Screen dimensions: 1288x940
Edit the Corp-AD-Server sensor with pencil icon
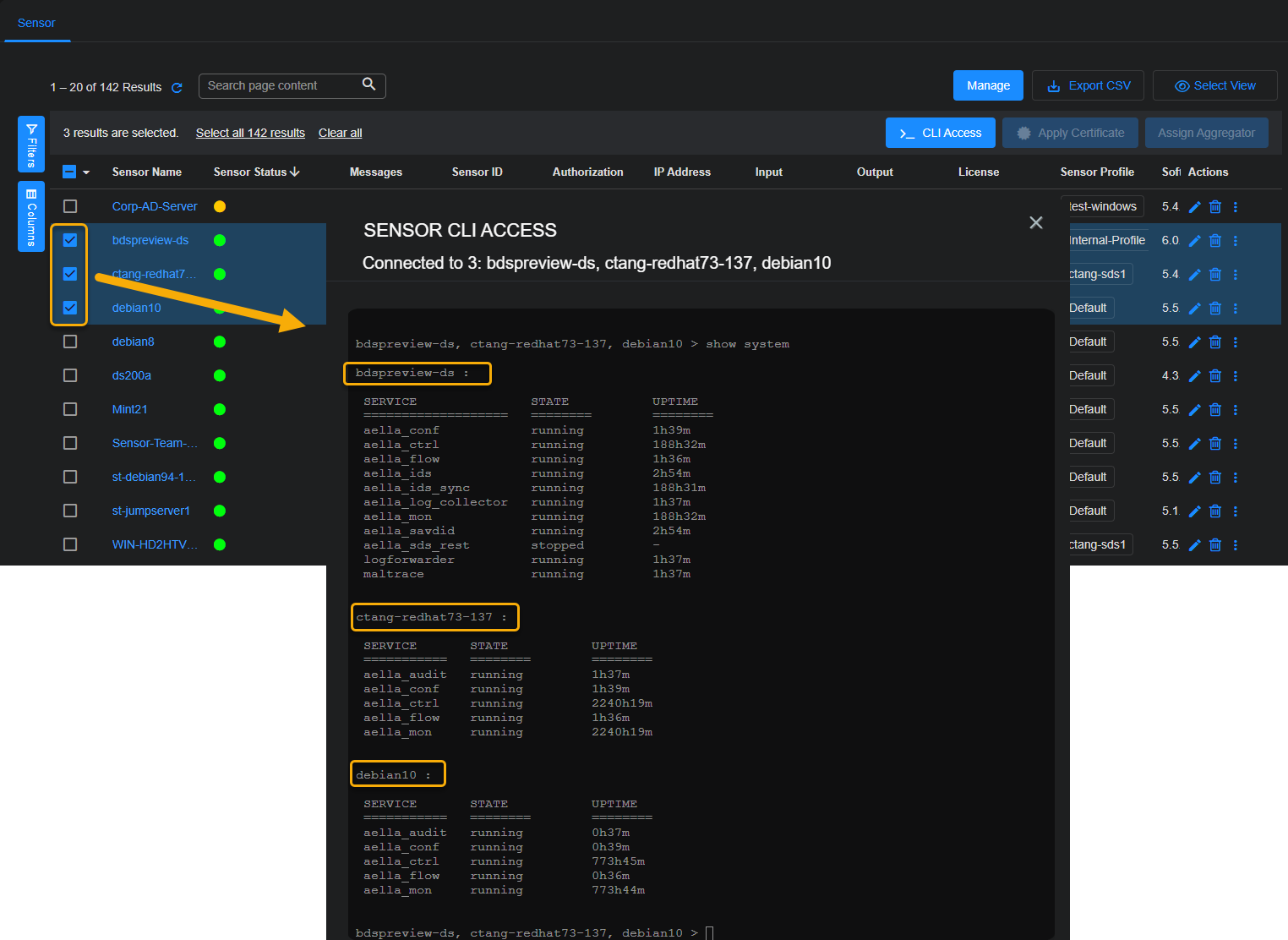[x=1194, y=207]
